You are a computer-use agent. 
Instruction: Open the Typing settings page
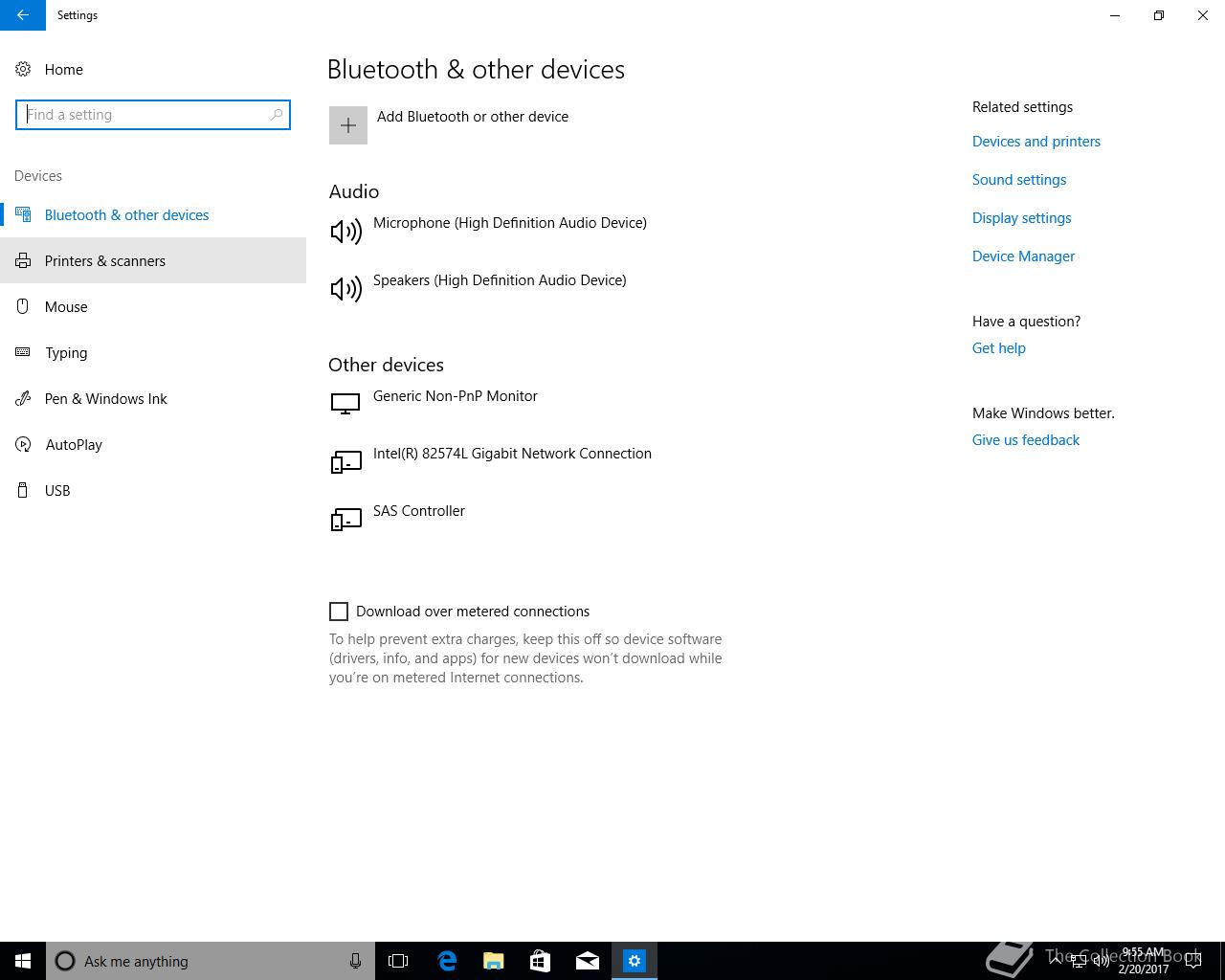tap(153, 352)
